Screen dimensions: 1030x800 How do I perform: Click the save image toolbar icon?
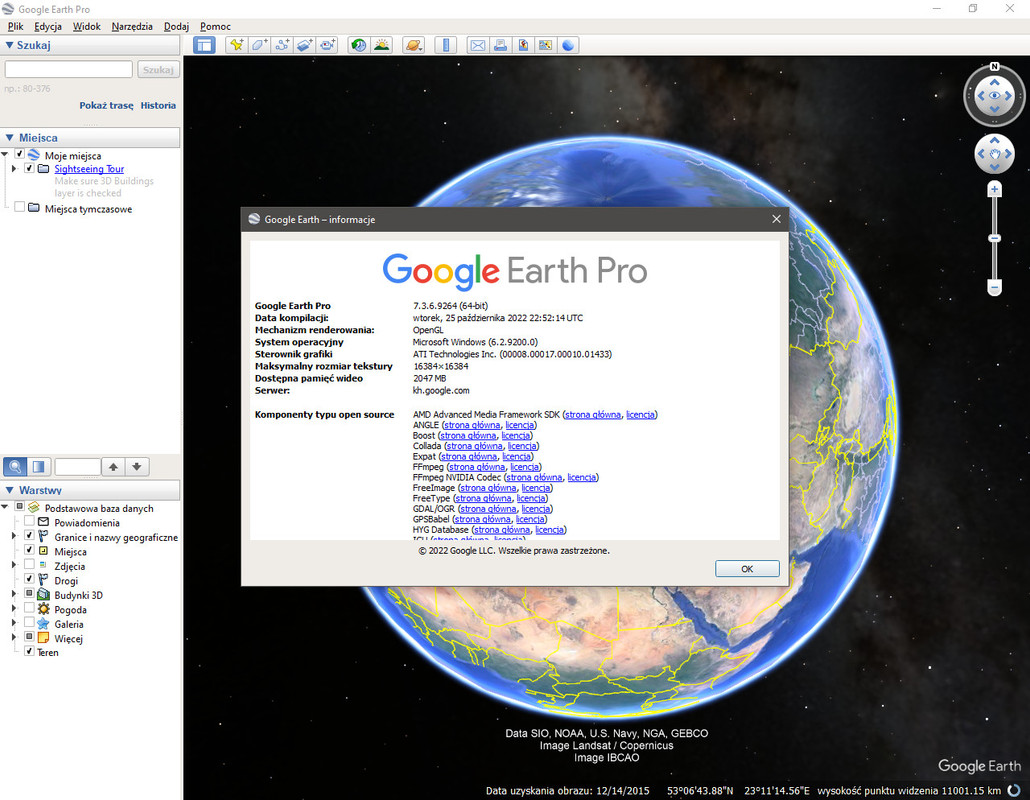[524, 45]
